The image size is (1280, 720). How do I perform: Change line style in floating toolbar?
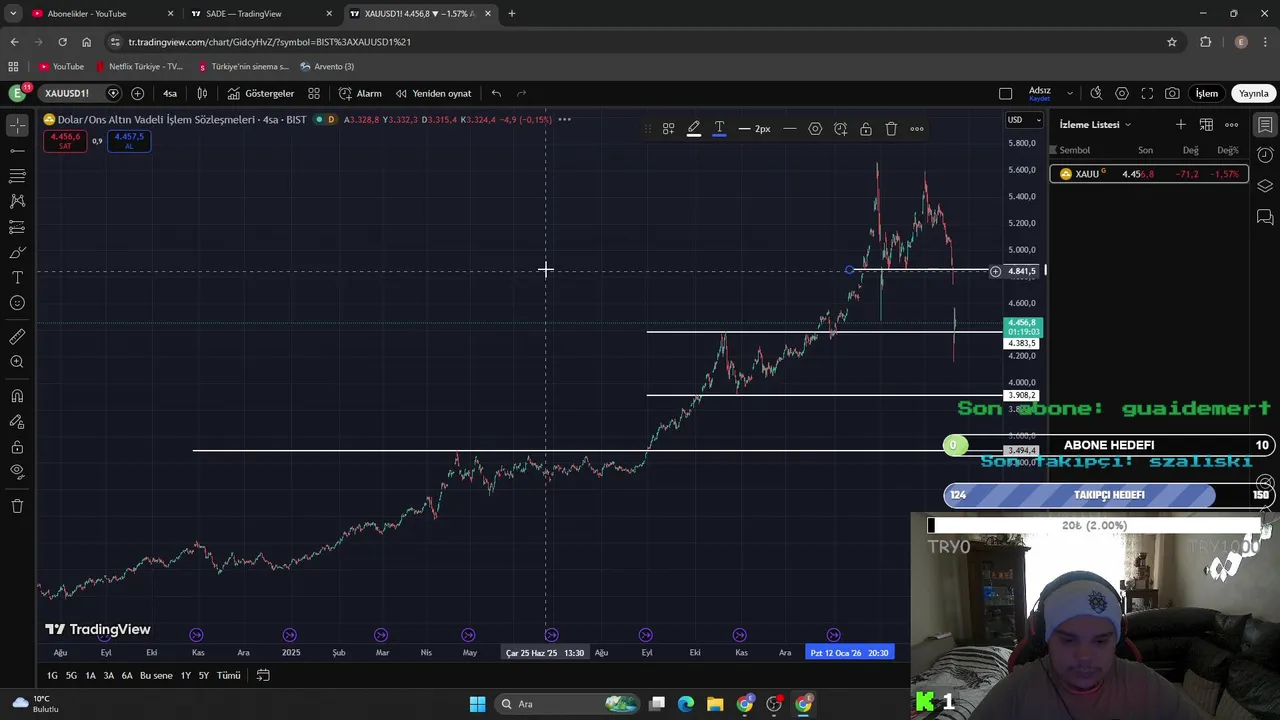pos(789,128)
